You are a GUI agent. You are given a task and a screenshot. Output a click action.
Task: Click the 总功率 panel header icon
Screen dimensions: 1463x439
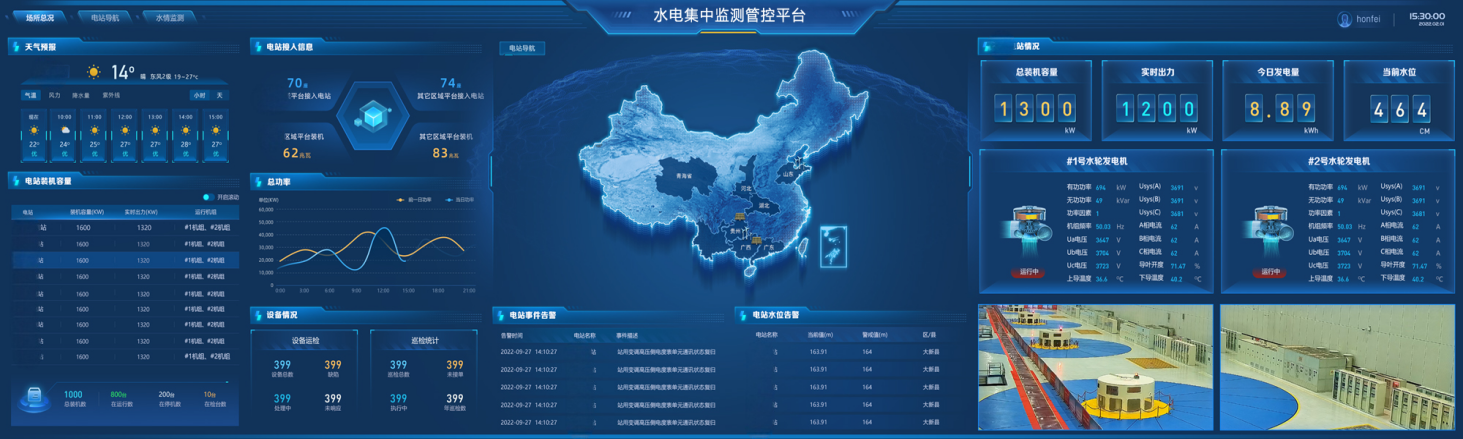(258, 182)
